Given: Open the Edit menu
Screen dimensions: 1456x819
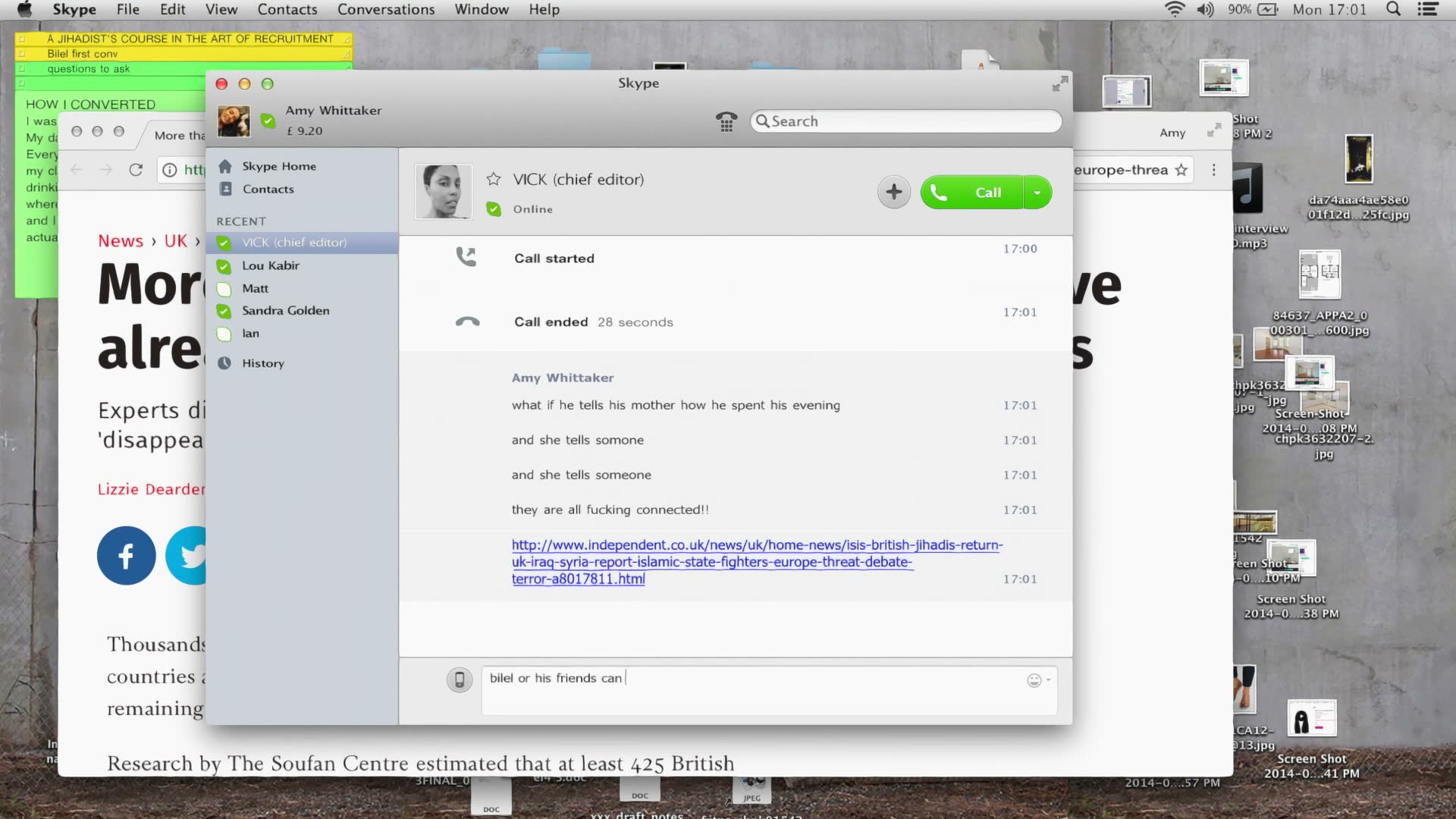Looking at the screenshot, I should point(173,9).
